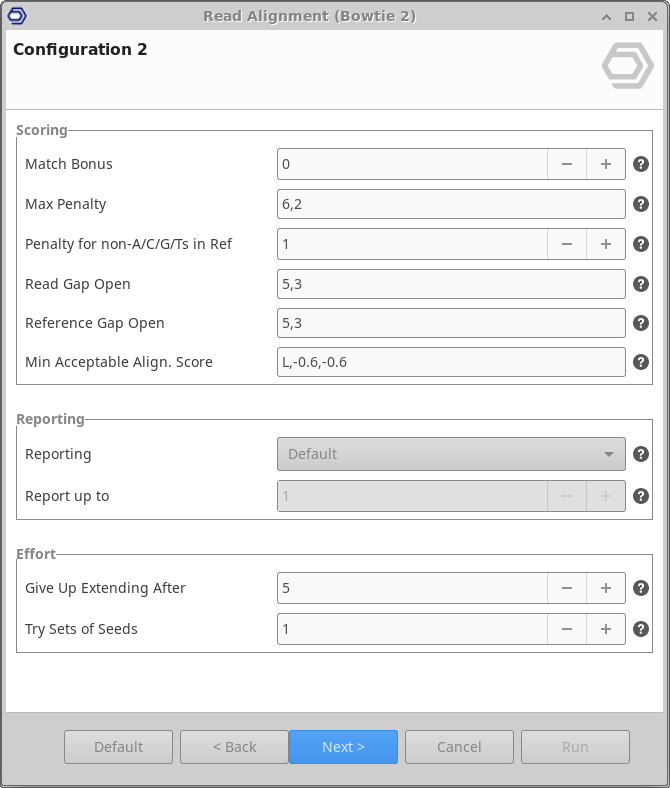Image resolution: width=670 pixels, height=788 pixels.
Task: Open the window menu icon in title bar
Action: click(x=17, y=15)
